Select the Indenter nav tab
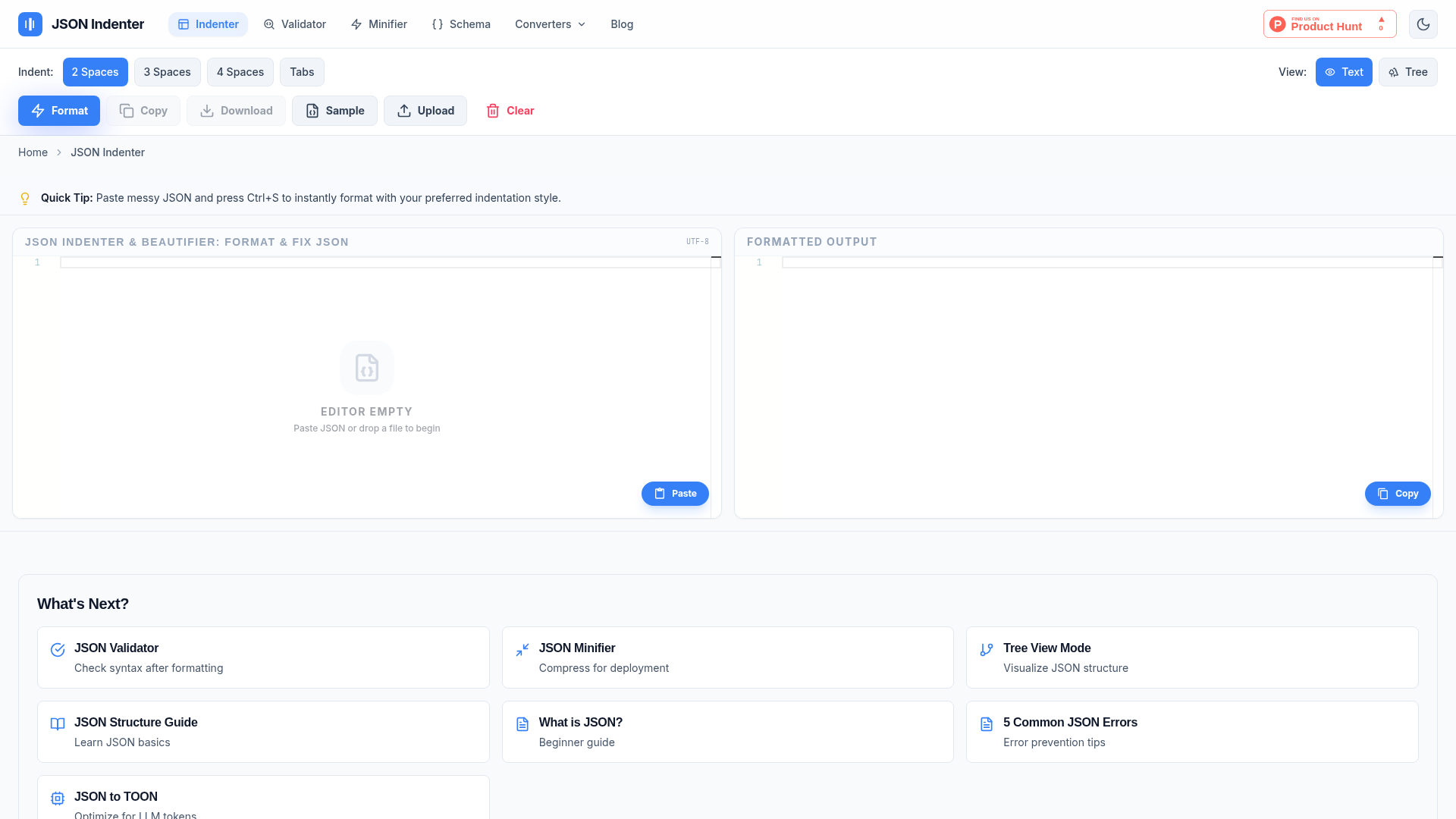Screen dimensions: 1456x819 point(208,24)
